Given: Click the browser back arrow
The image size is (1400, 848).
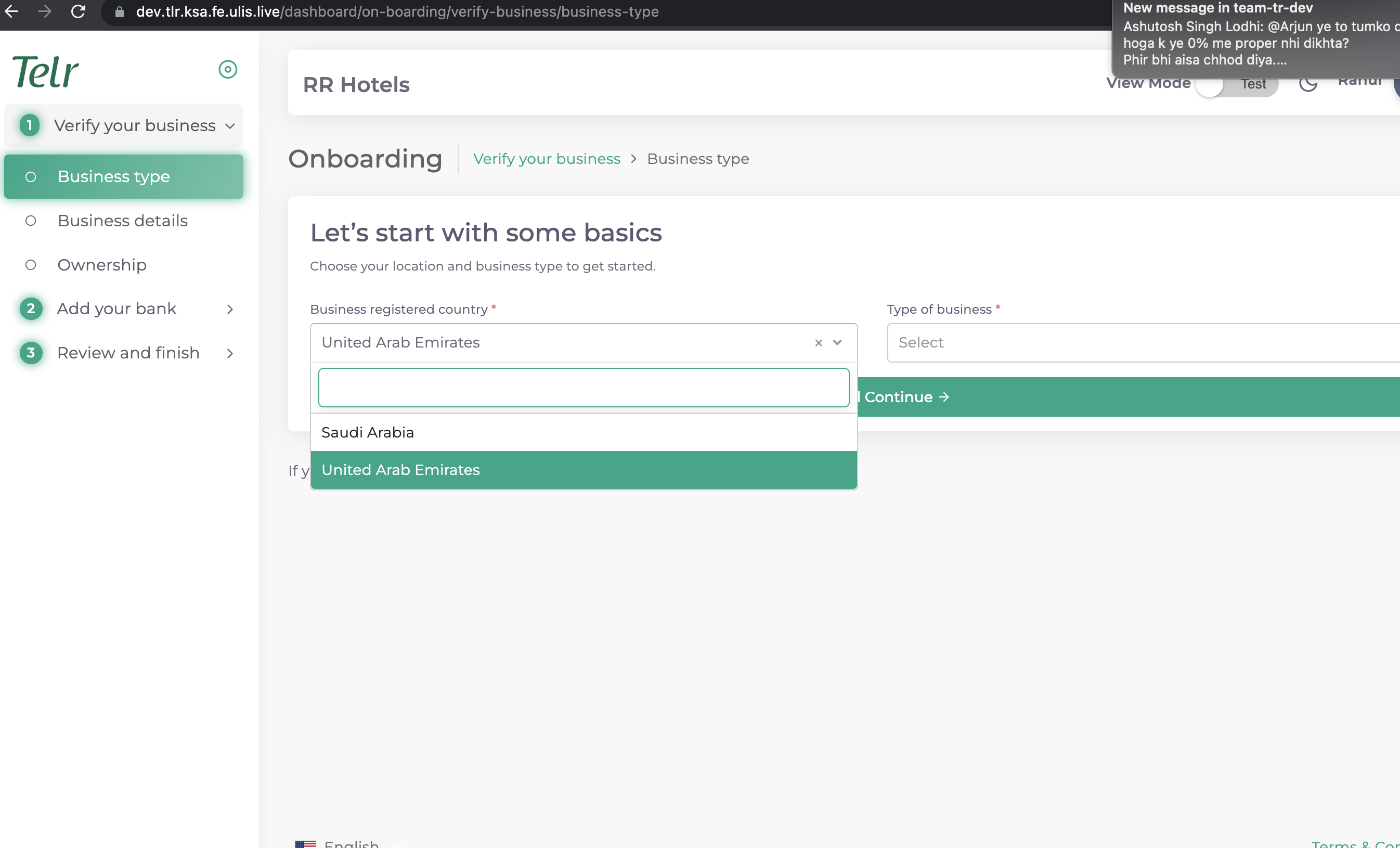Looking at the screenshot, I should pyautogui.click(x=11, y=11).
